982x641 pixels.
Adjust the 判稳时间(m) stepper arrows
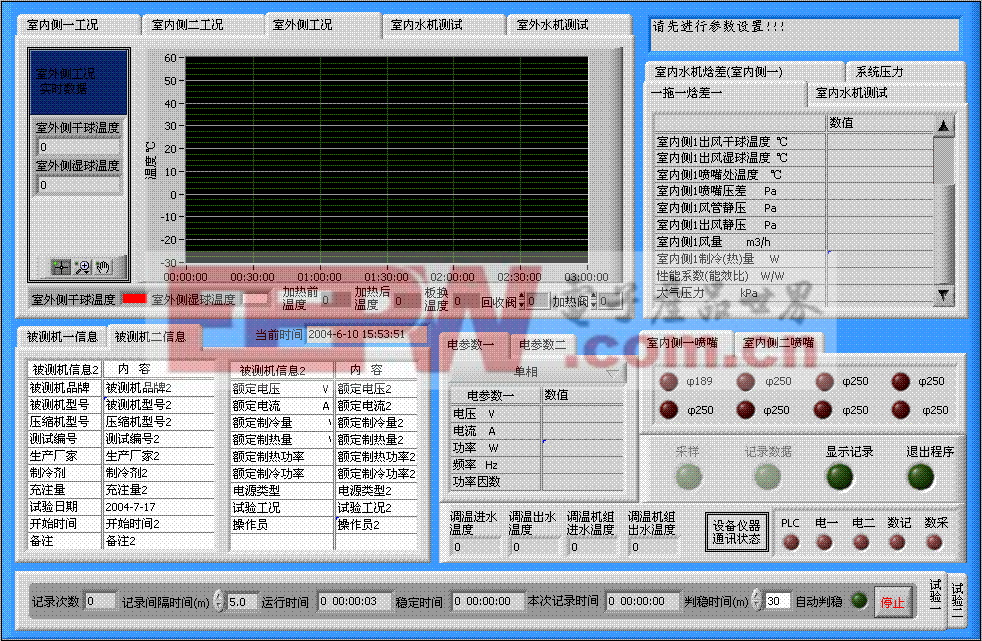pyautogui.click(x=757, y=601)
